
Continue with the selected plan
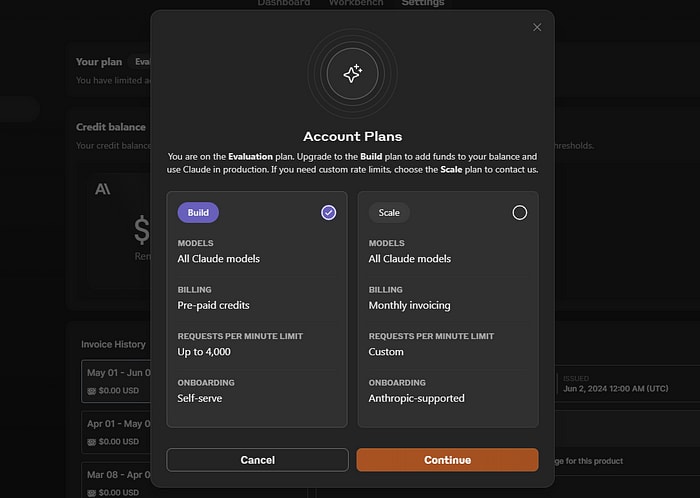[447, 460]
